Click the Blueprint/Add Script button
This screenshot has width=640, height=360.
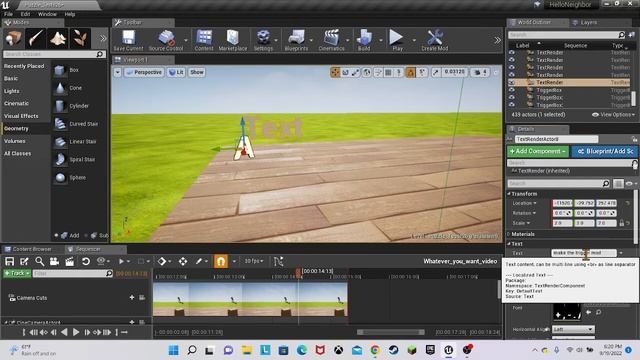[605, 151]
